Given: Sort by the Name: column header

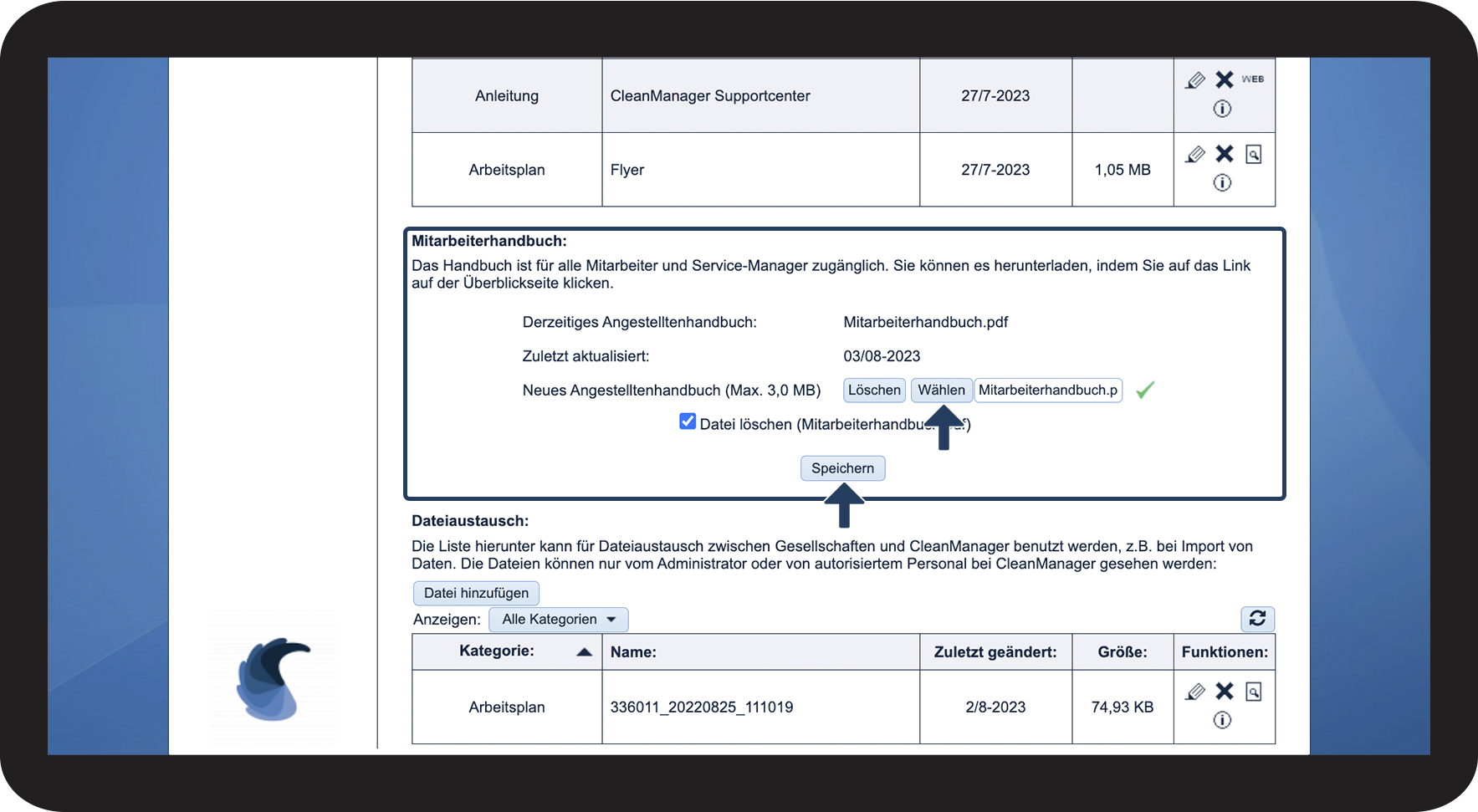Looking at the screenshot, I should pyautogui.click(x=633, y=652).
